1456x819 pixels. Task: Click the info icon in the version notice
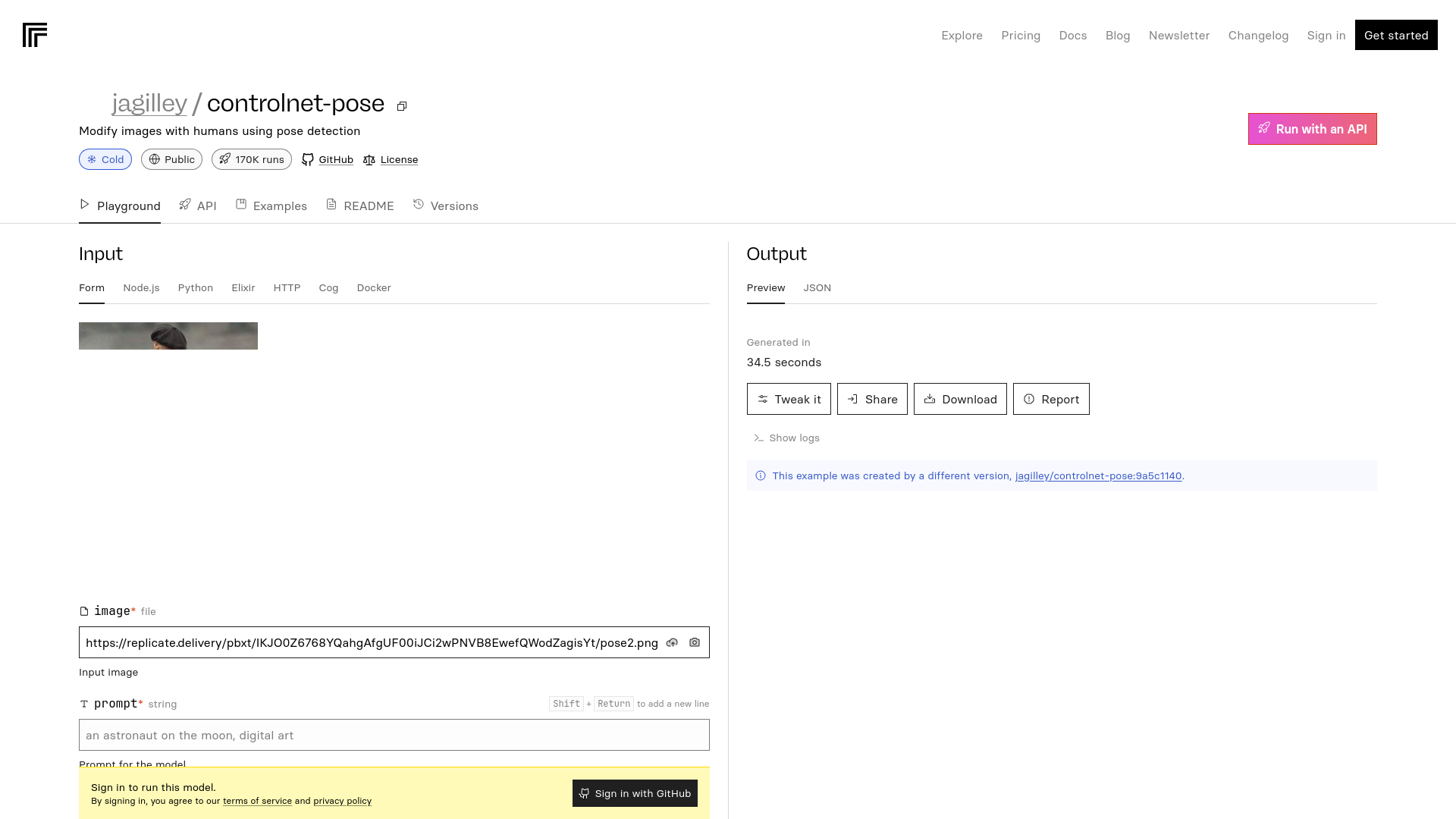(760, 475)
